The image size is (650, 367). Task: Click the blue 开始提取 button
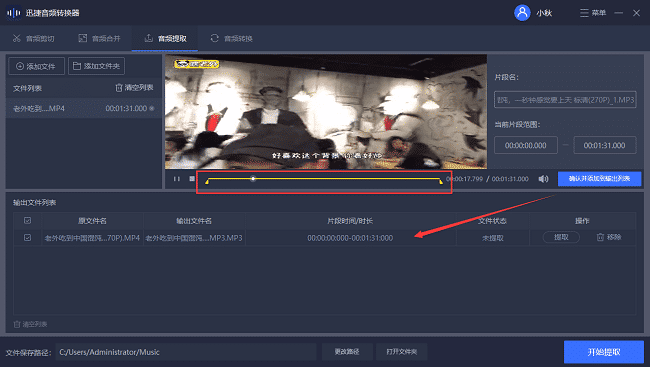[604, 352]
